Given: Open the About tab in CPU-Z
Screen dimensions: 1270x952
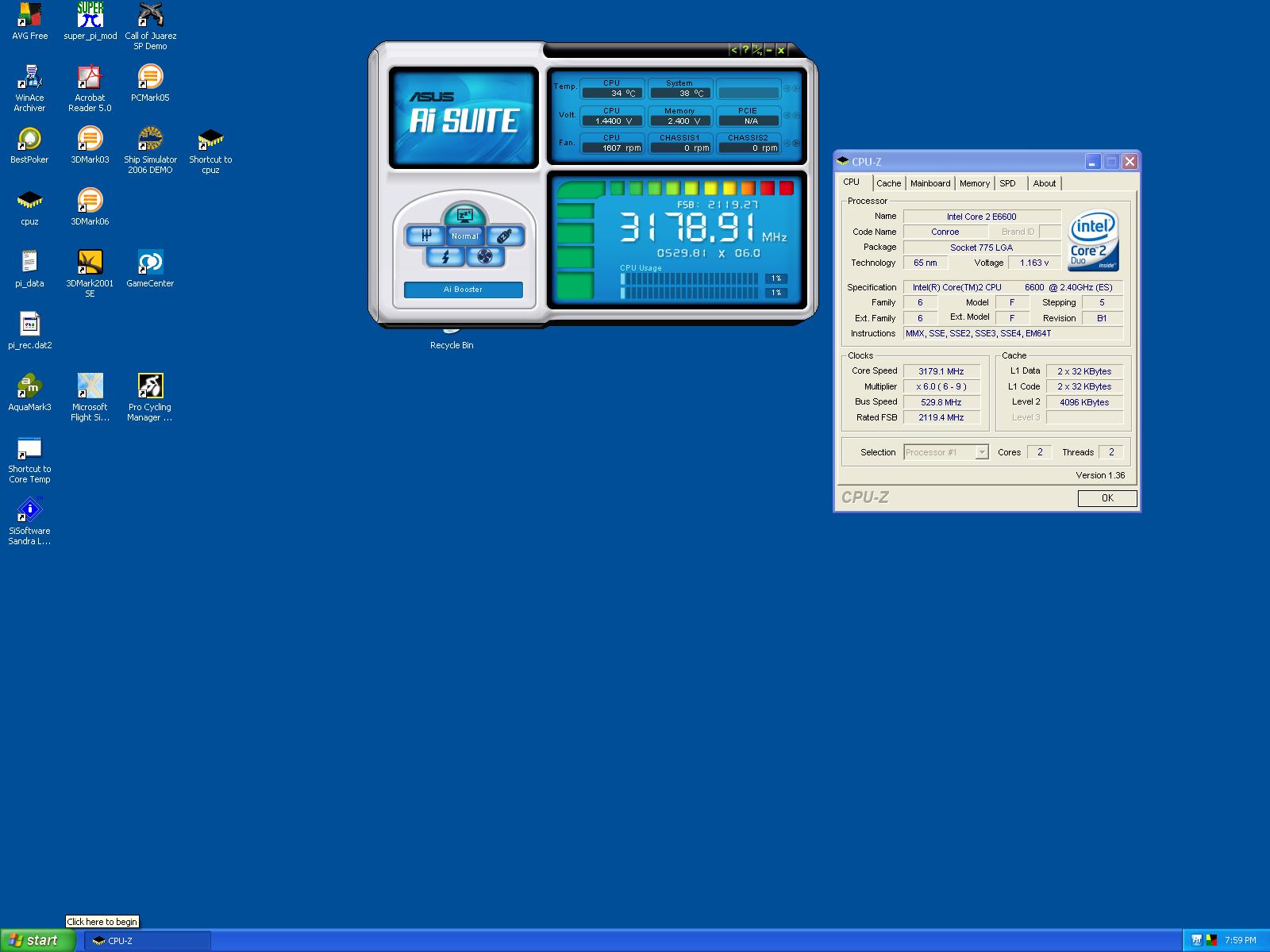Looking at the screenshot, I should (x=1045, y=183).
